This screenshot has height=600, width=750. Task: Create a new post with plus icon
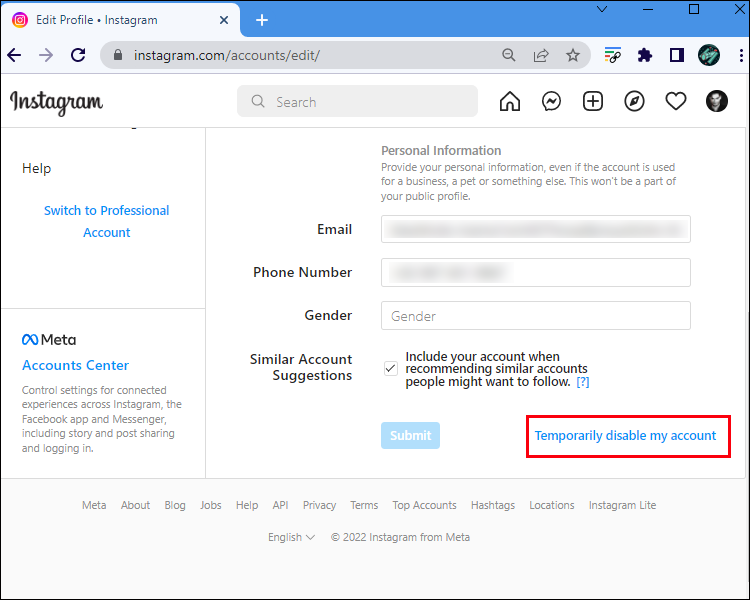click(x=593, y=101)
